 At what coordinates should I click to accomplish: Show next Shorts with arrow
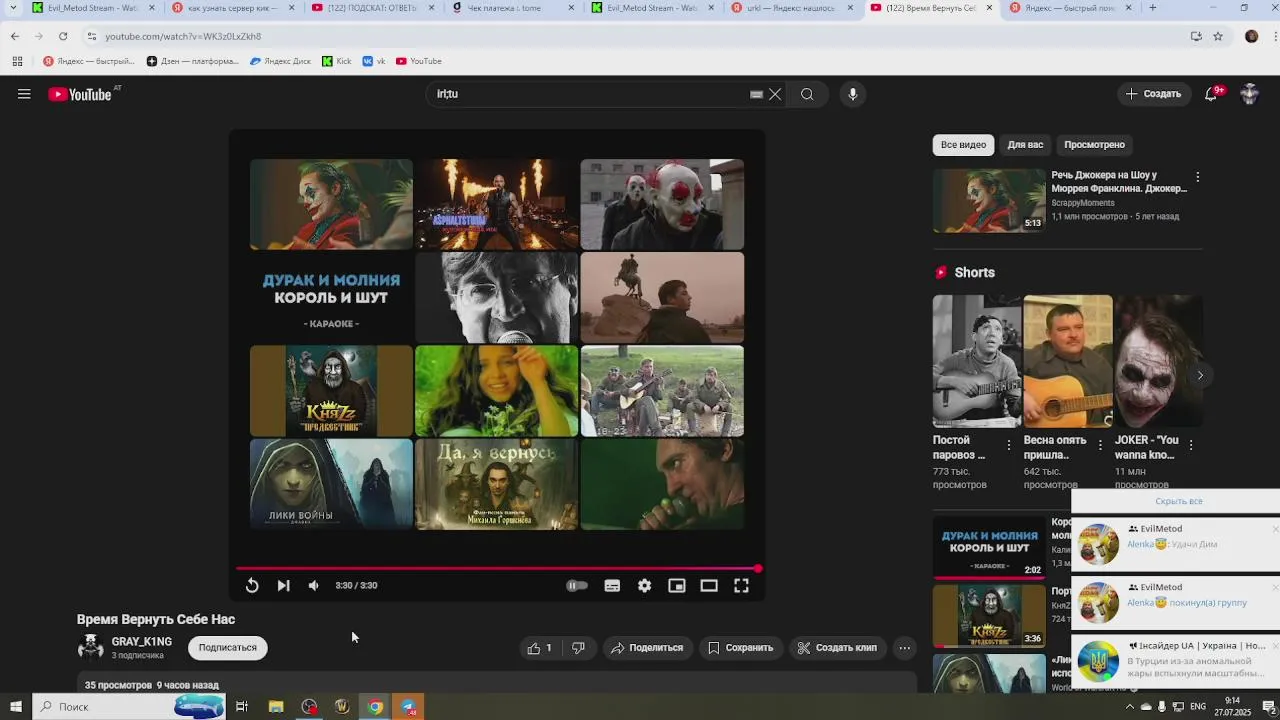(x=1200, y=375)
